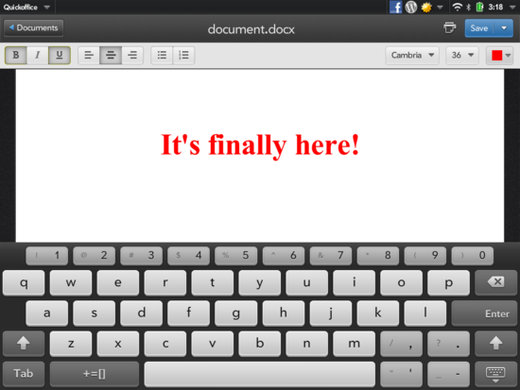Click the Wi-Fi status icon

(457, 7)
